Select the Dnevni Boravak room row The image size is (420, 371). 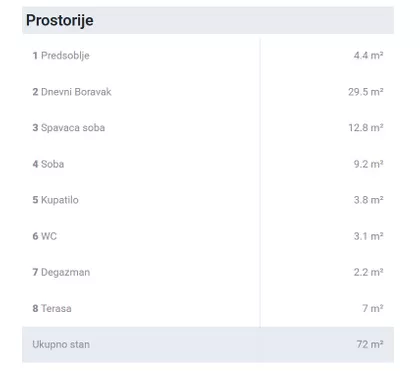208,92
